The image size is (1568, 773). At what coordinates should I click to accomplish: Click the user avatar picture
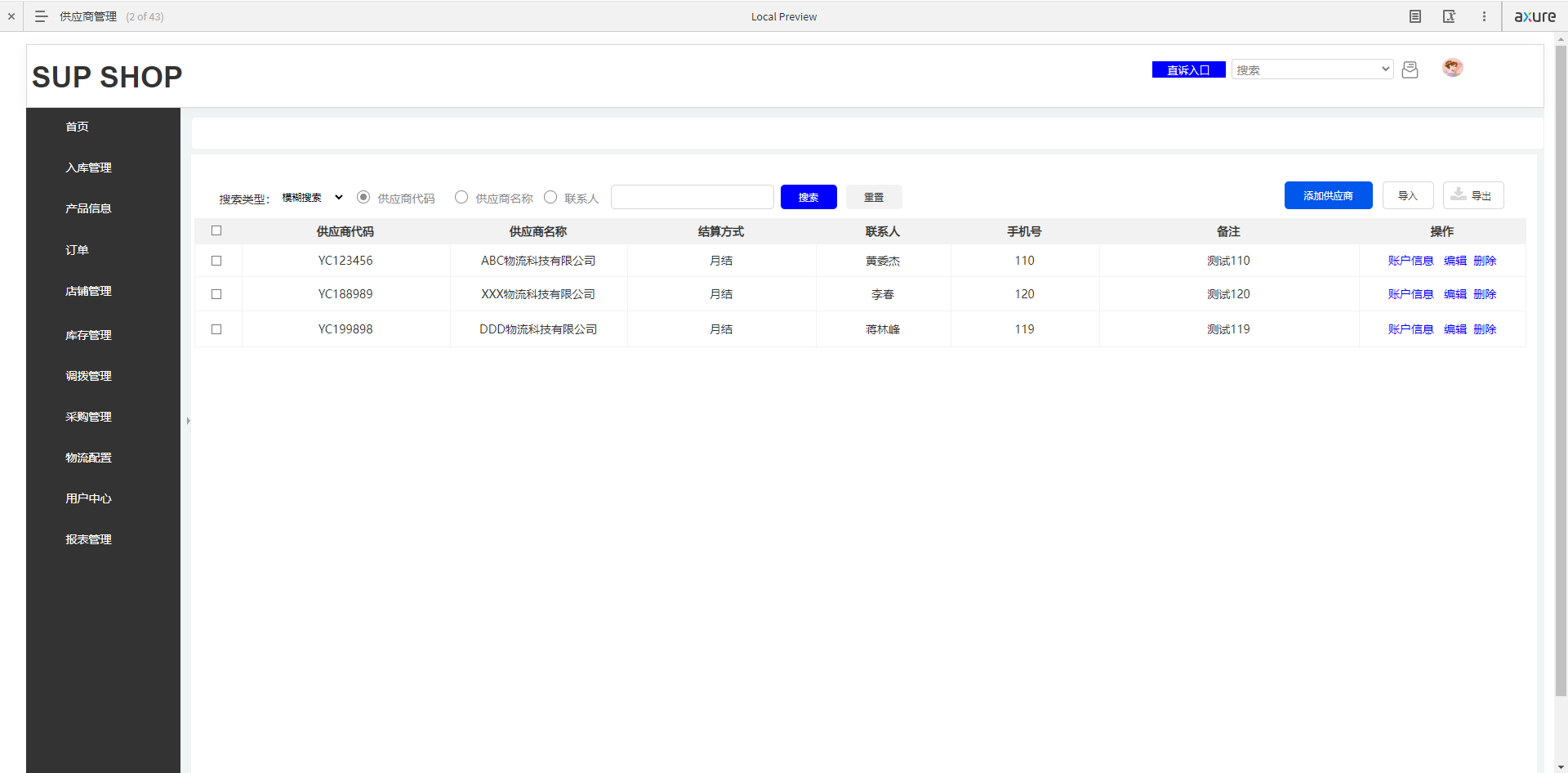click(1453, 68)
